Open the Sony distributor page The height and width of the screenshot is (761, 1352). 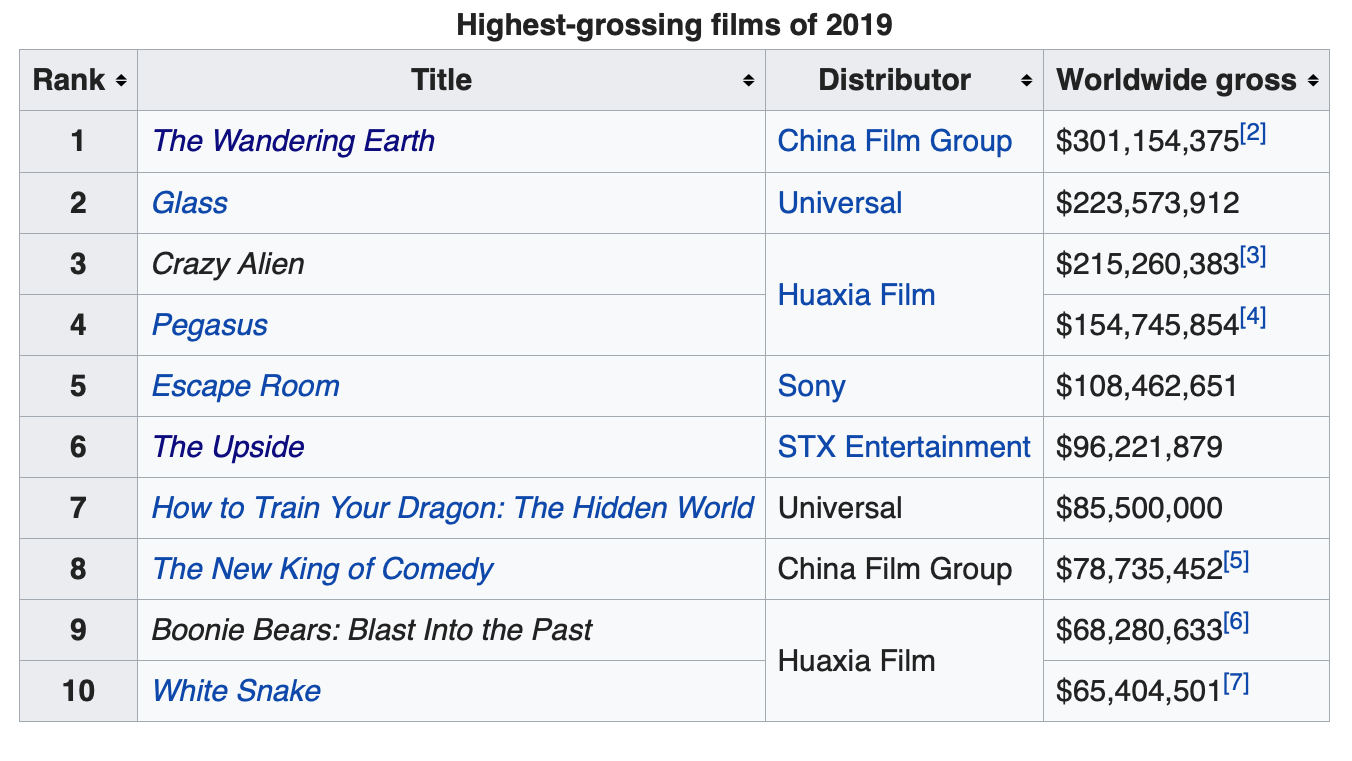click(811, 386)
